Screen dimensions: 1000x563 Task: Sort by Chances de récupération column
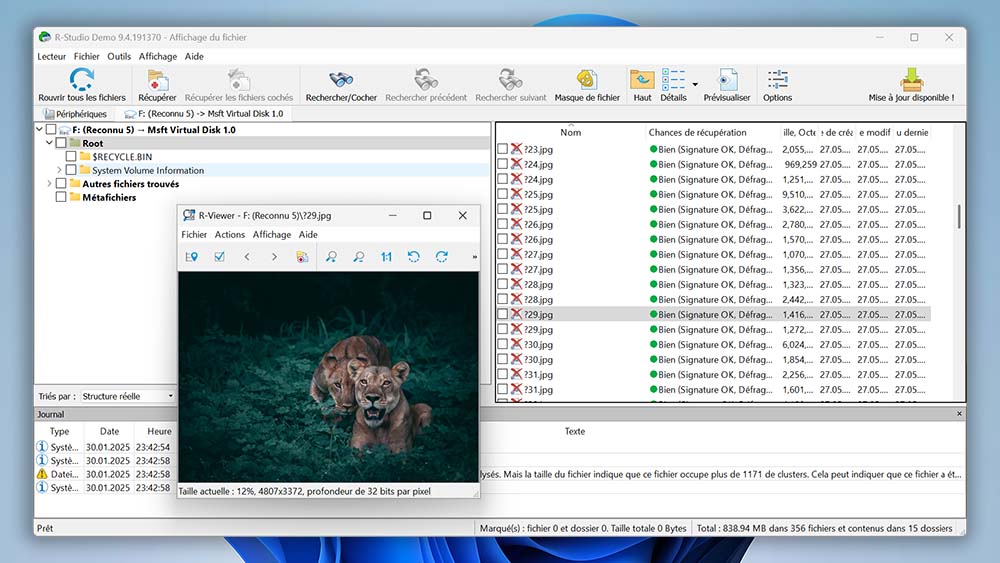tap(698, 133)
